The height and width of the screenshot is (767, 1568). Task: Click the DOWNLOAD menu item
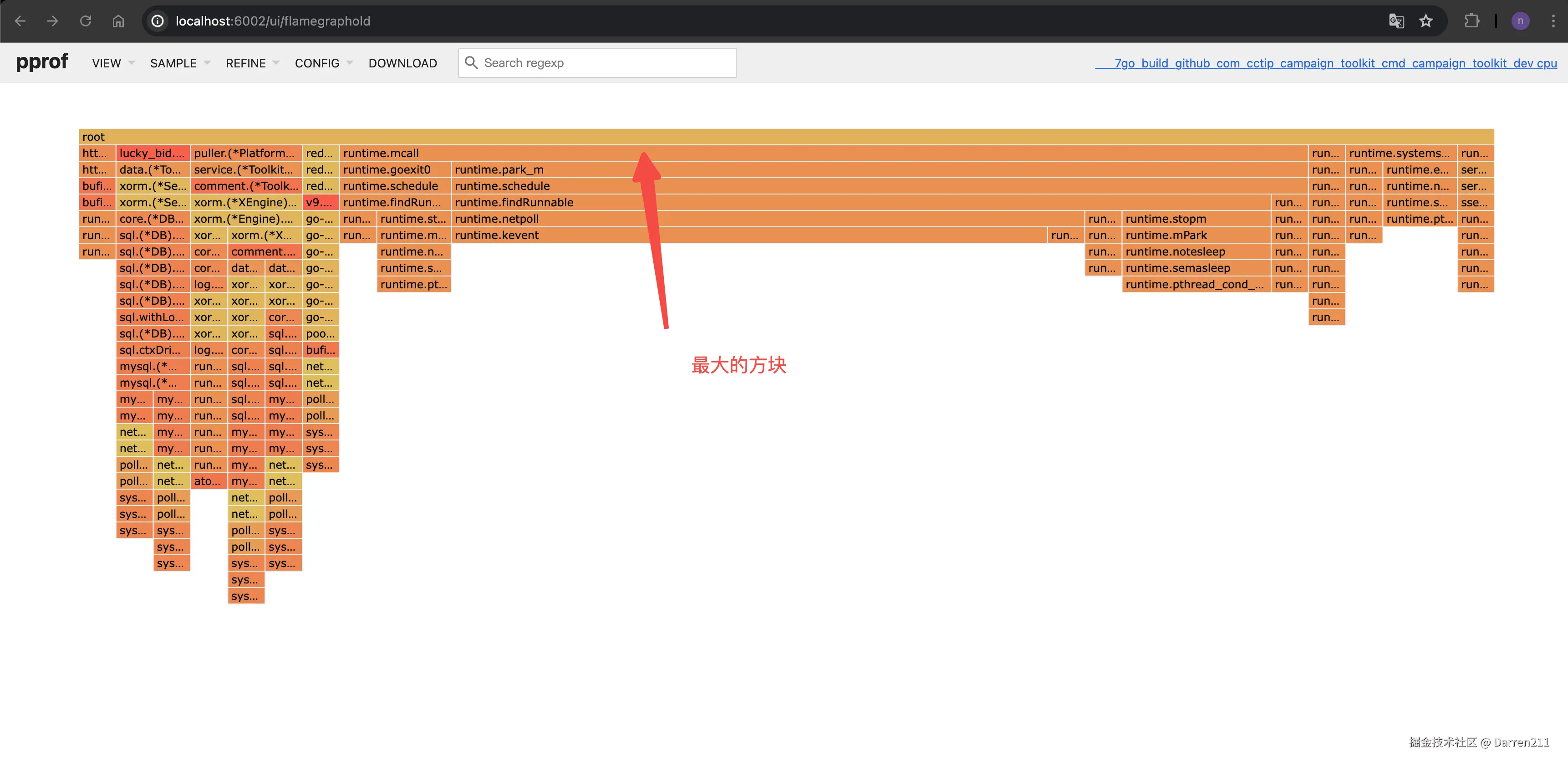tap(402, 63)
